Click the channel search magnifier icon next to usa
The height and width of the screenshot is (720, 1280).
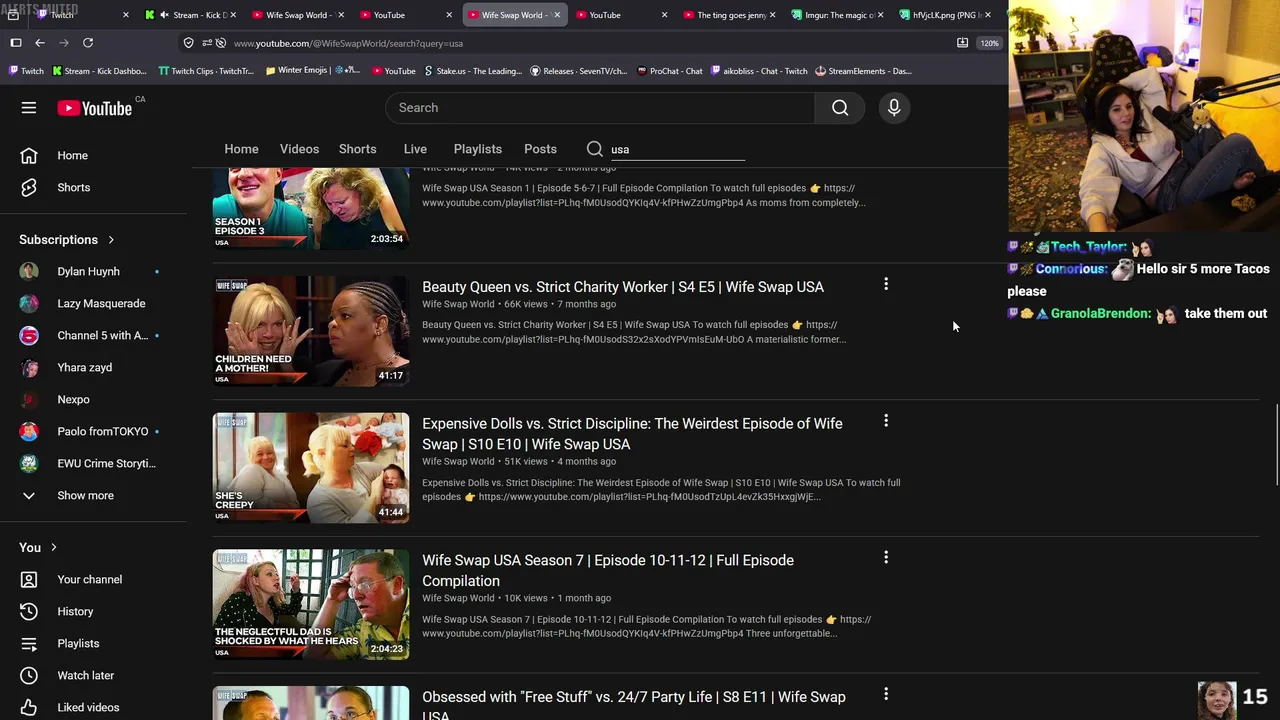(595, 149)
